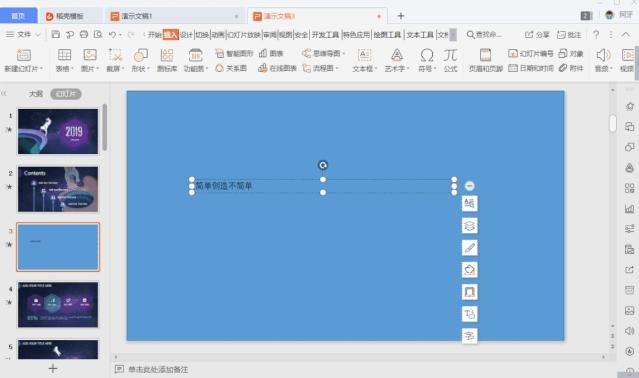Insert 智能图形 smart graphic
This screenshot has height=378, width=639.
(234, 53)
